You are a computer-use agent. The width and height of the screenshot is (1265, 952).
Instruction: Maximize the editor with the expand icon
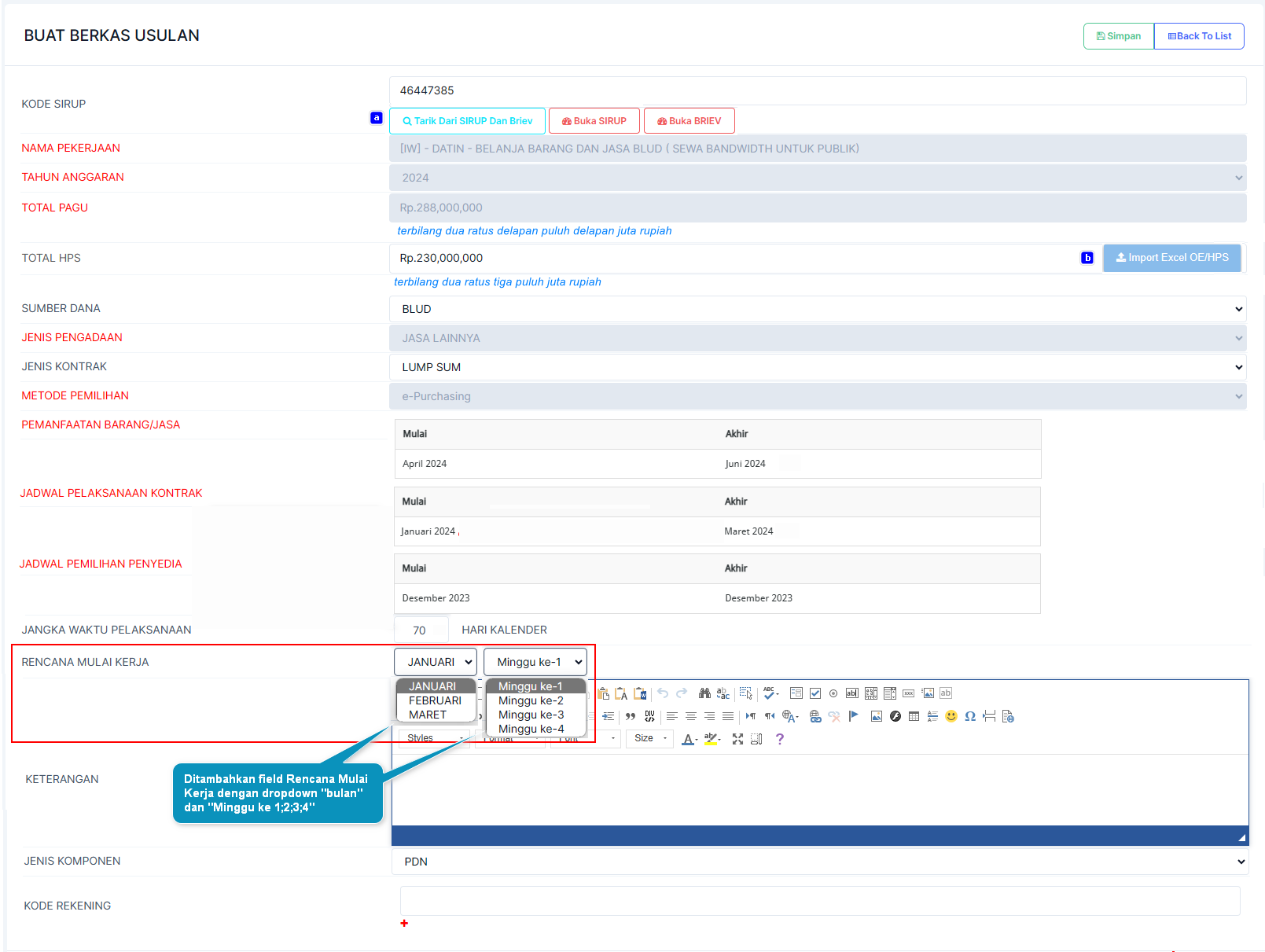coord(737,739)
